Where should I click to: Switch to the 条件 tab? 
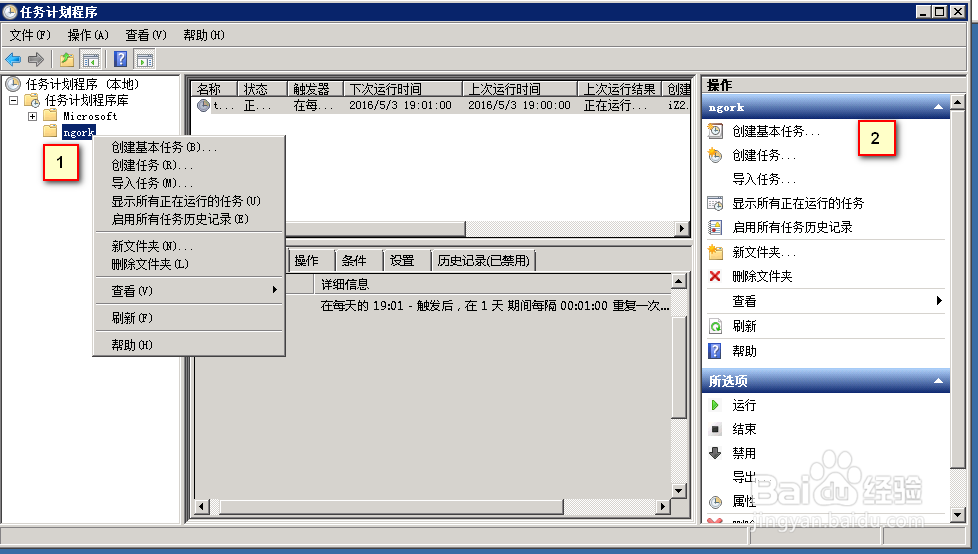[x=357, y=261]
